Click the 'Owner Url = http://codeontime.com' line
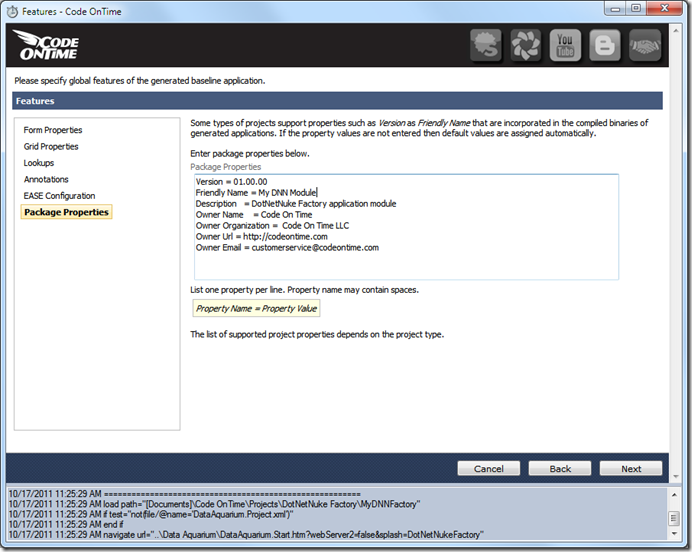 (262, 237)
